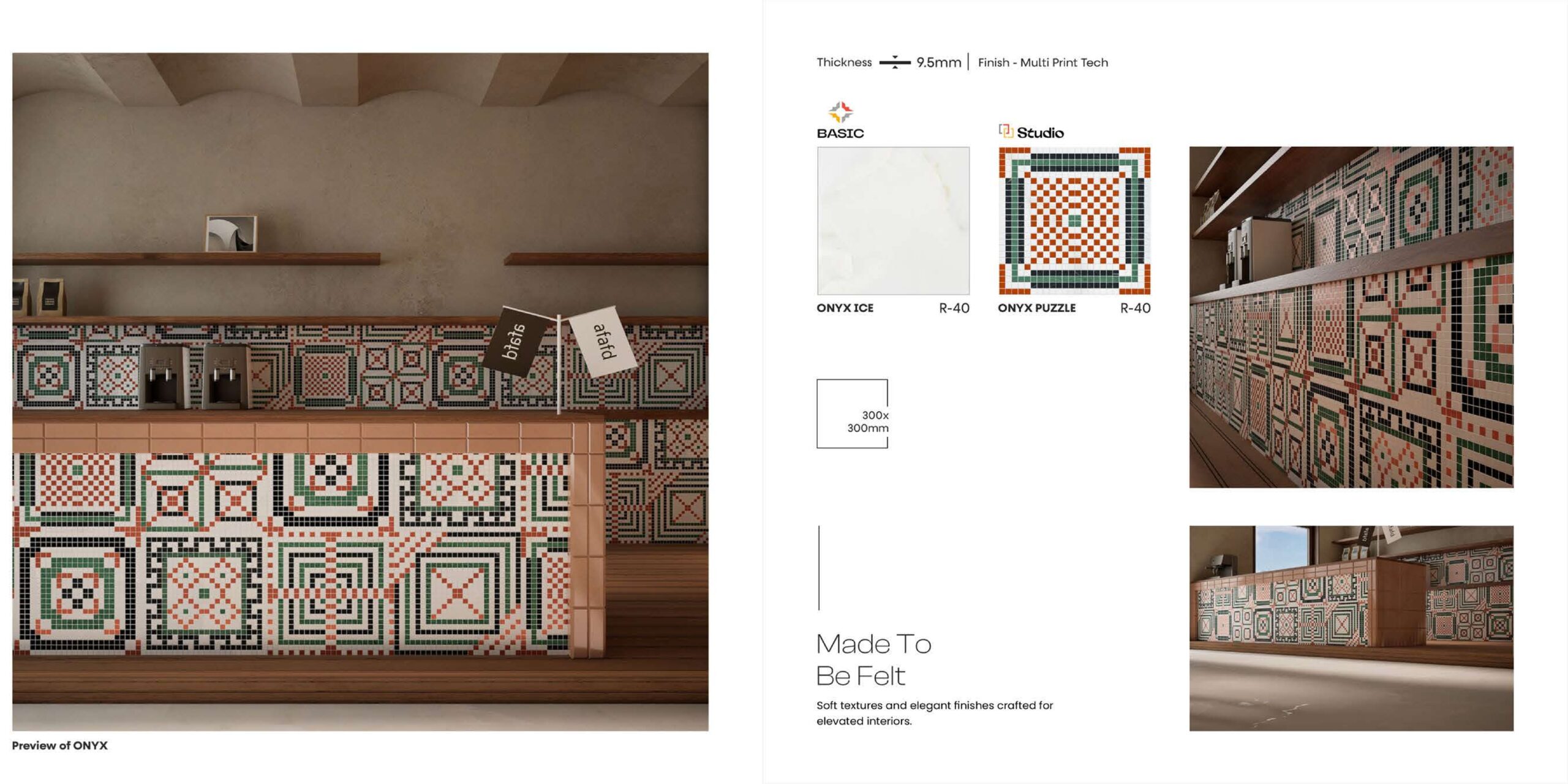1568x784 pixels.
Task: Click the ONYX ICE product name
Action: (845, 308)
